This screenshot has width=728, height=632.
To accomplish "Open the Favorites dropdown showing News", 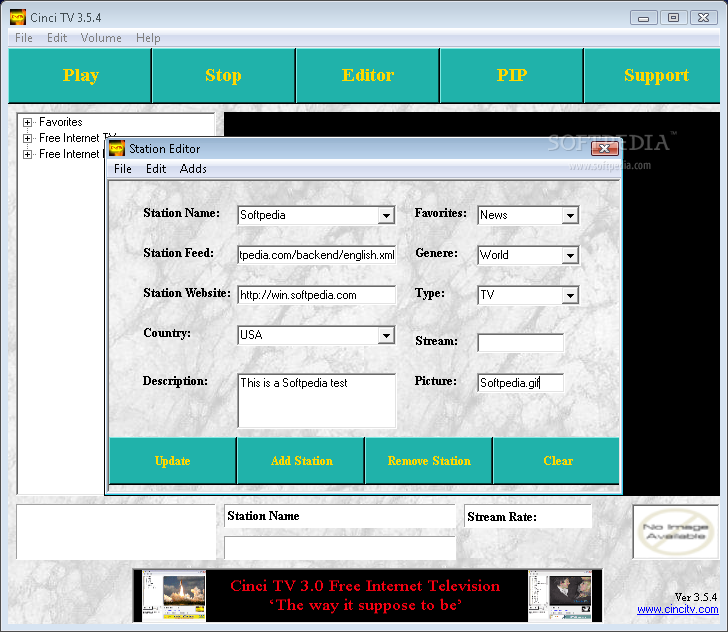I will [570, 215].
